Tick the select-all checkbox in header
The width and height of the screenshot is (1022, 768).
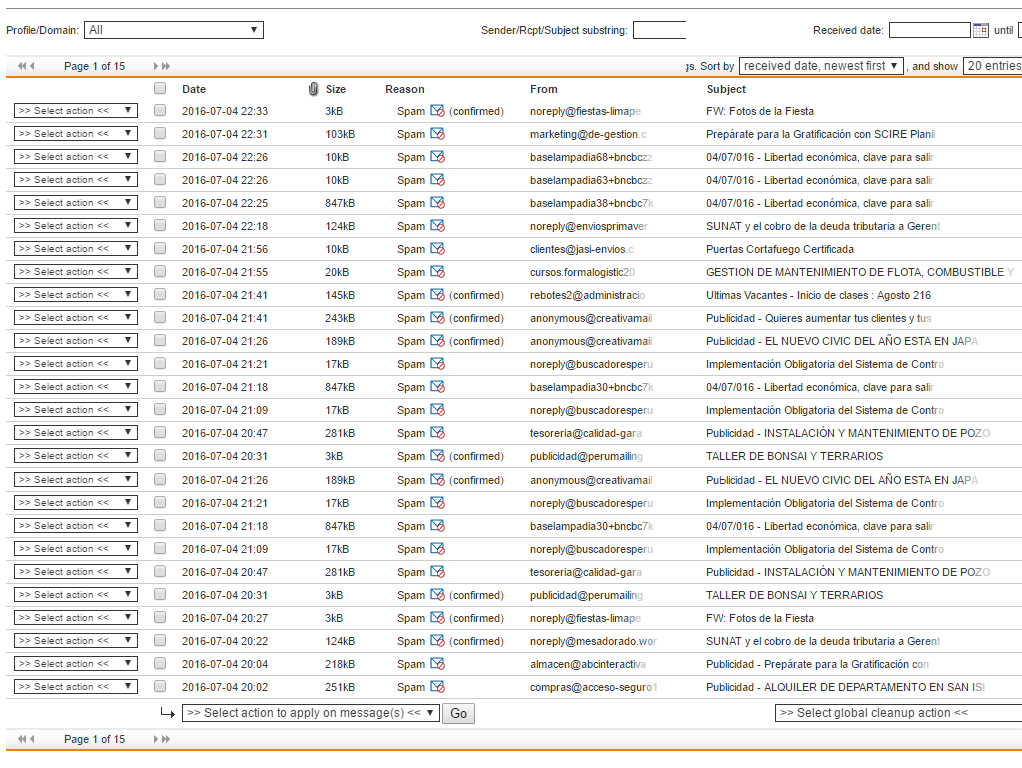(160, 88)
